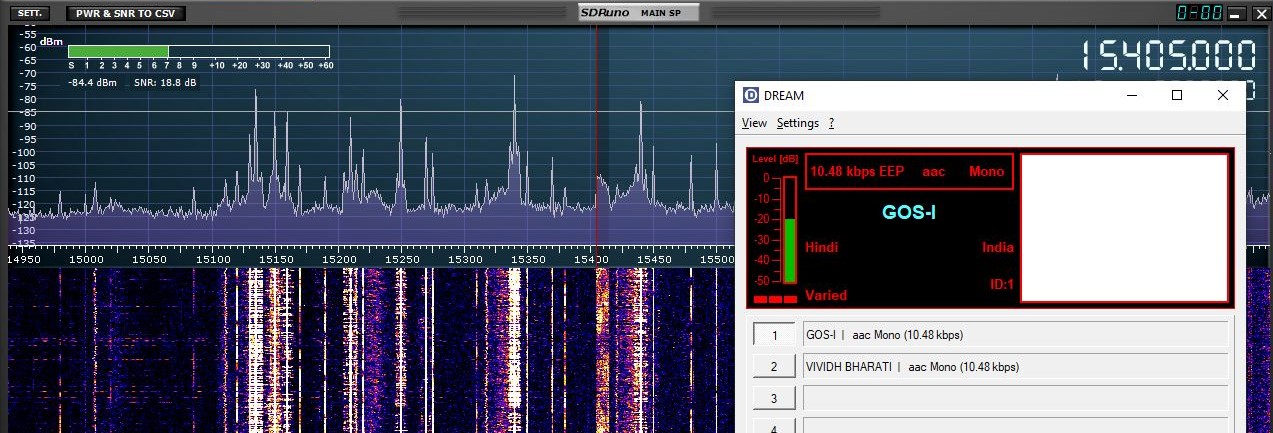Click the SNR: 18.8 dB reading
The image size is (1273, 433).
(165, 82)
